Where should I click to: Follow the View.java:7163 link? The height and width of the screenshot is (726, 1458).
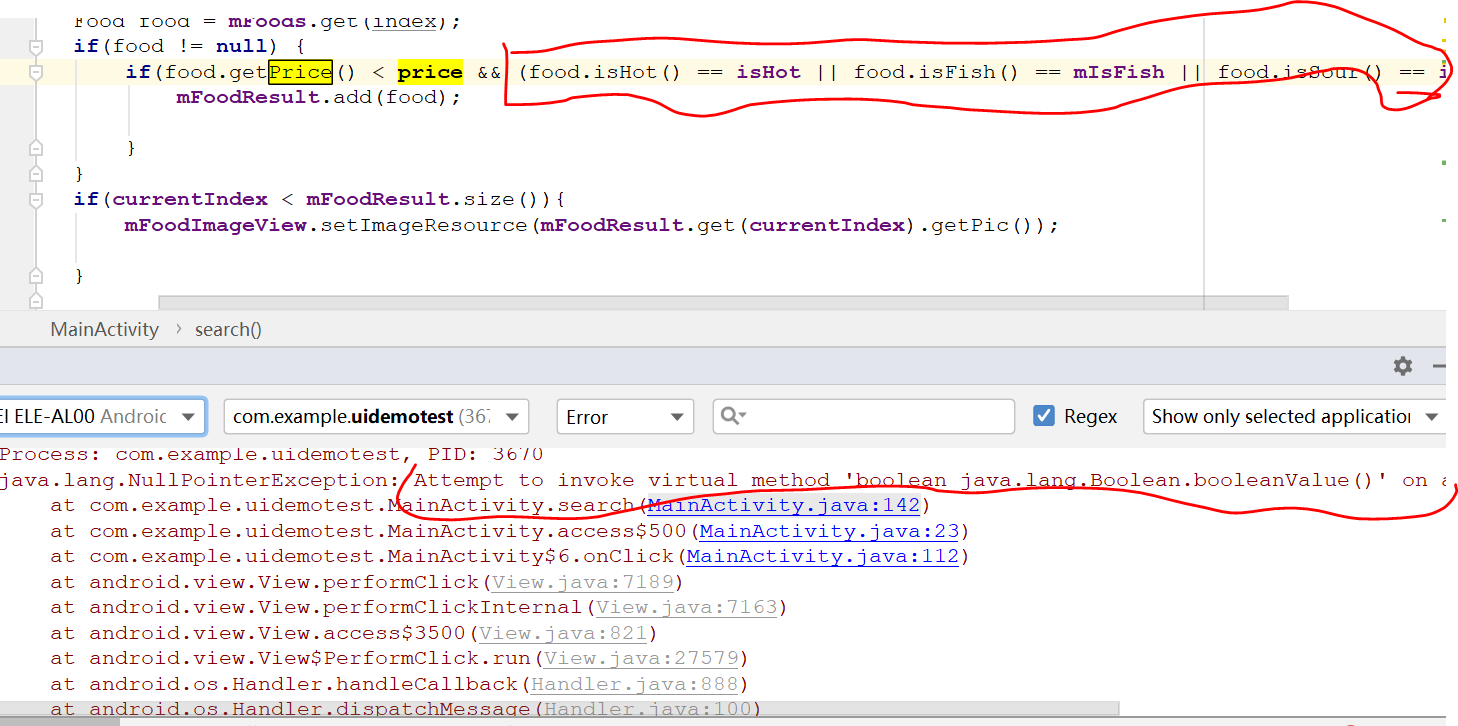(686, 607)
